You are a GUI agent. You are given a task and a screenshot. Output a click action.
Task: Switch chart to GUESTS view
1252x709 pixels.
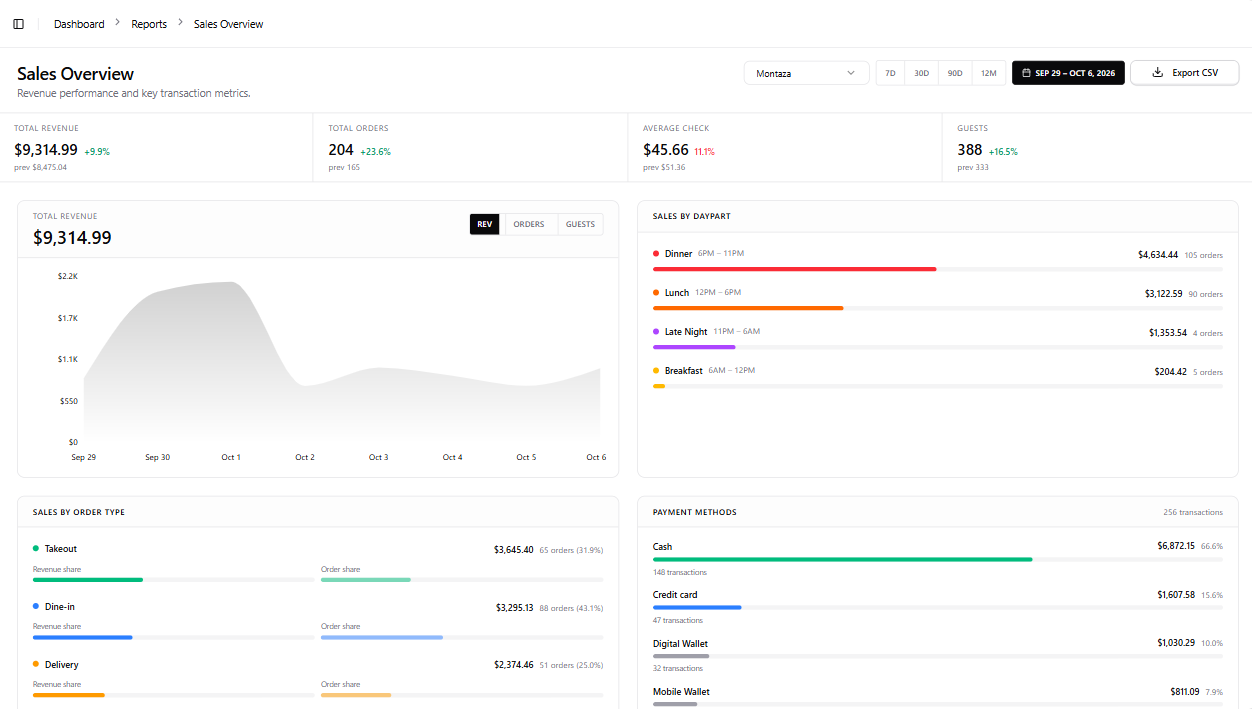coord(581,224)
